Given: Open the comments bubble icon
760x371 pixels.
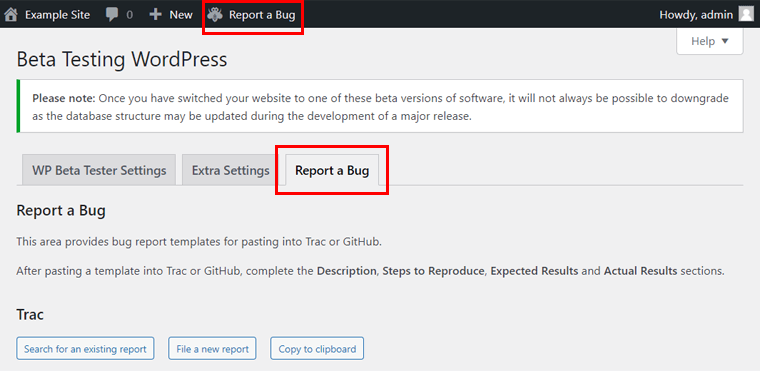Looking at the screenshot, I should point(112,15).
